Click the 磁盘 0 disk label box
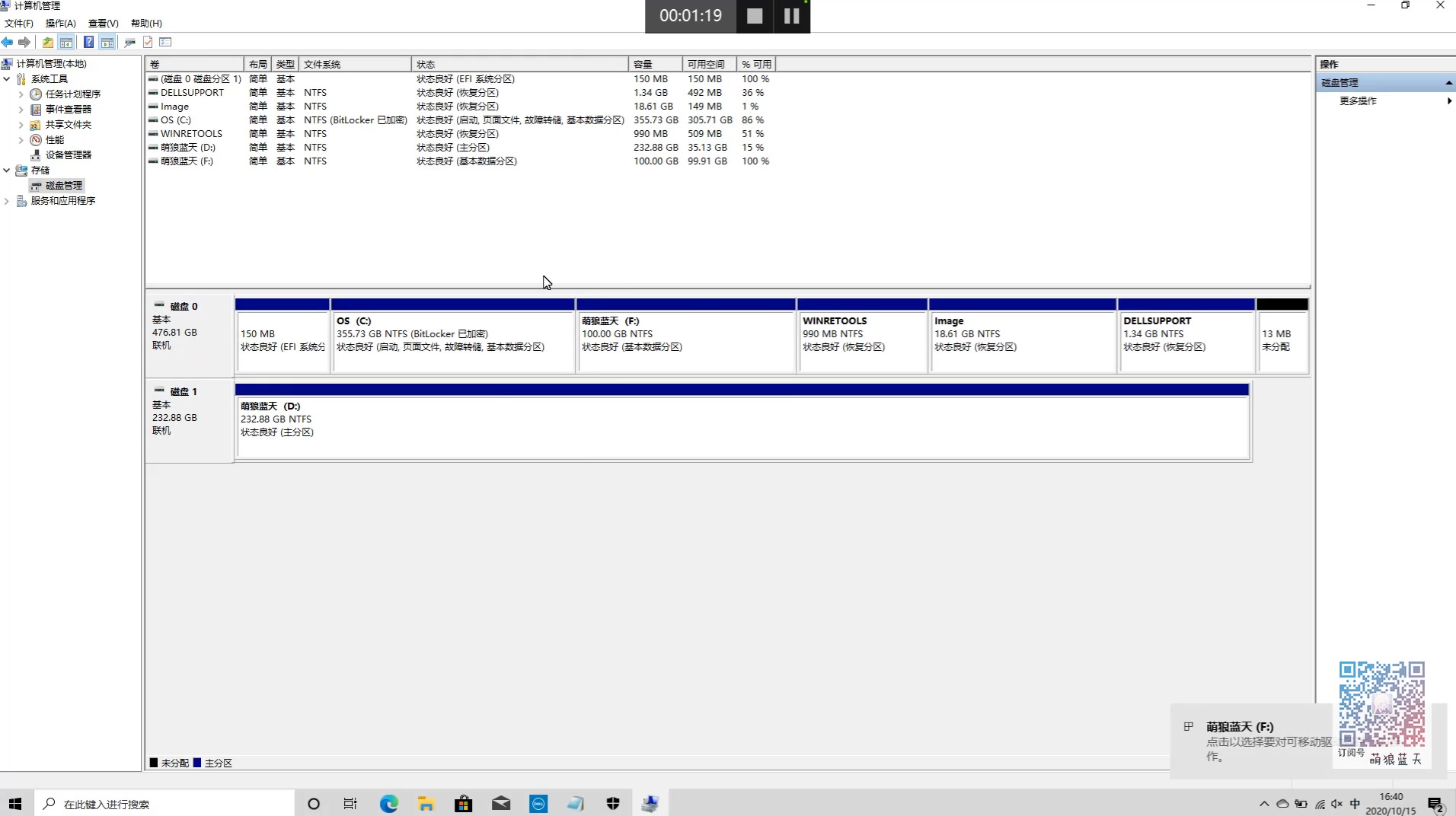The height and width of the screenshot is (816, 1456). (x=190, y=335)
